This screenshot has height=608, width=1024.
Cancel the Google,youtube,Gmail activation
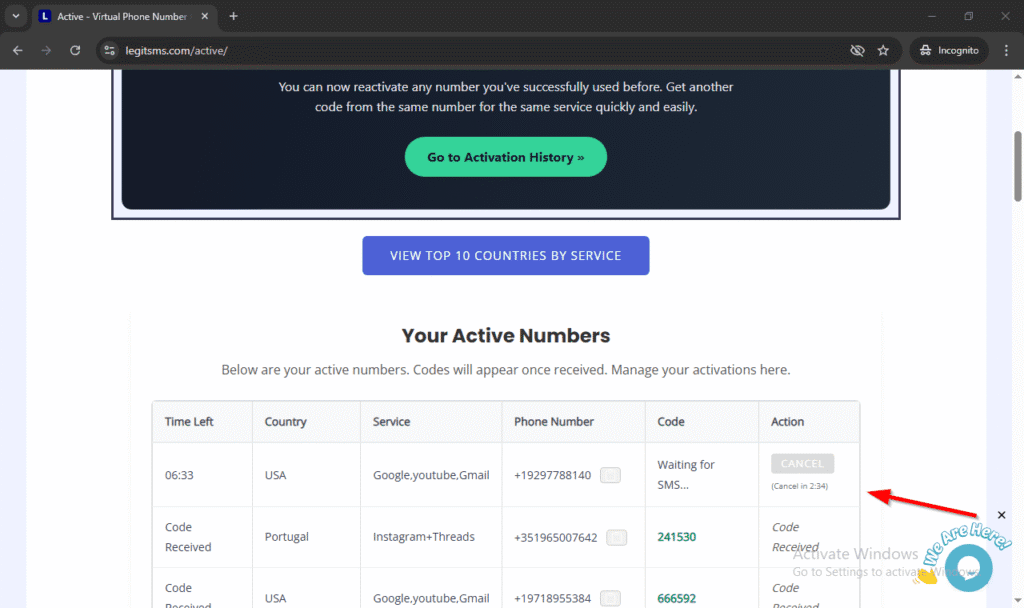point(802,464)
